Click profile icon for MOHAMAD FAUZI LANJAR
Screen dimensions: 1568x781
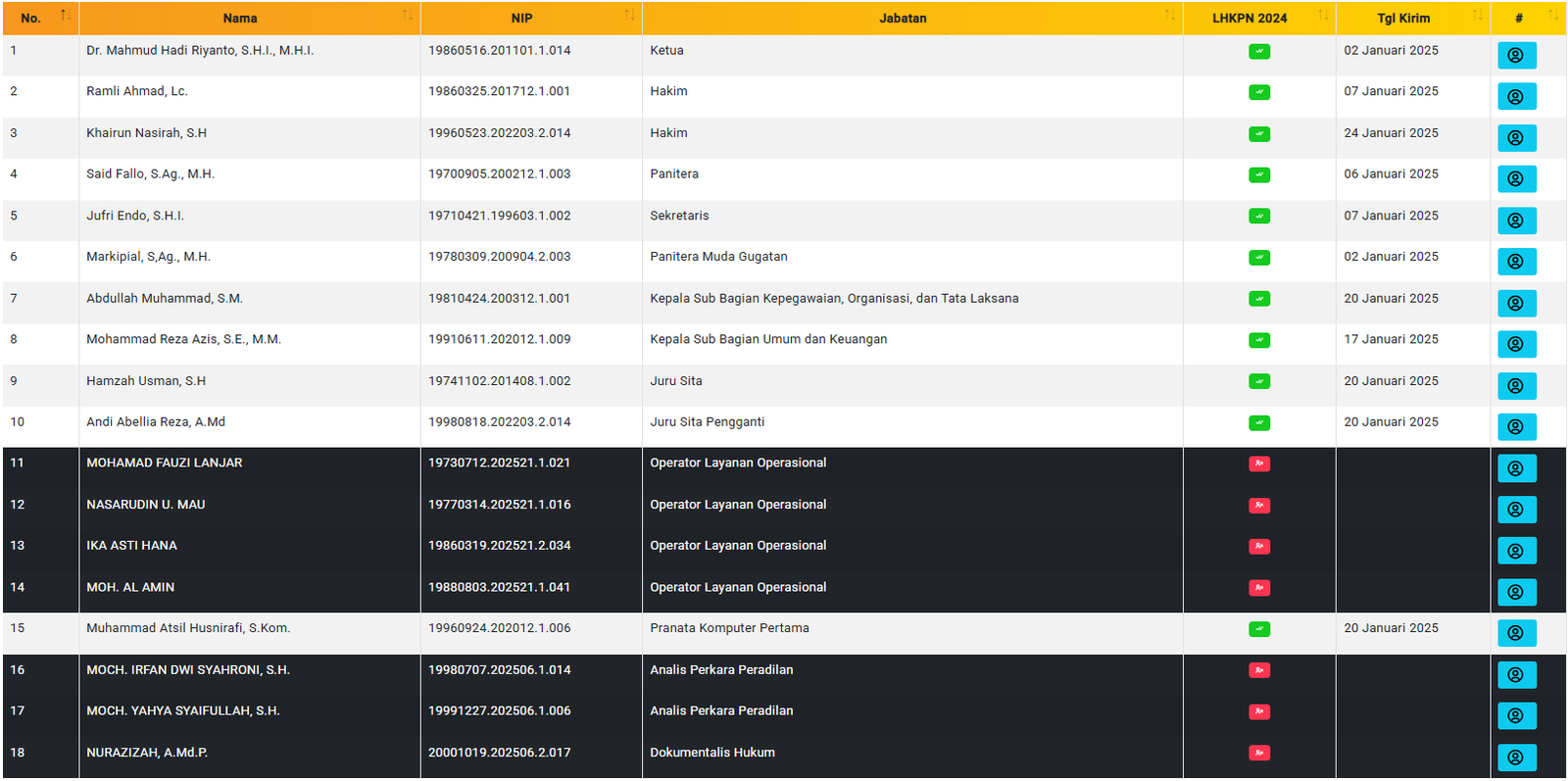pos(1516,468)
